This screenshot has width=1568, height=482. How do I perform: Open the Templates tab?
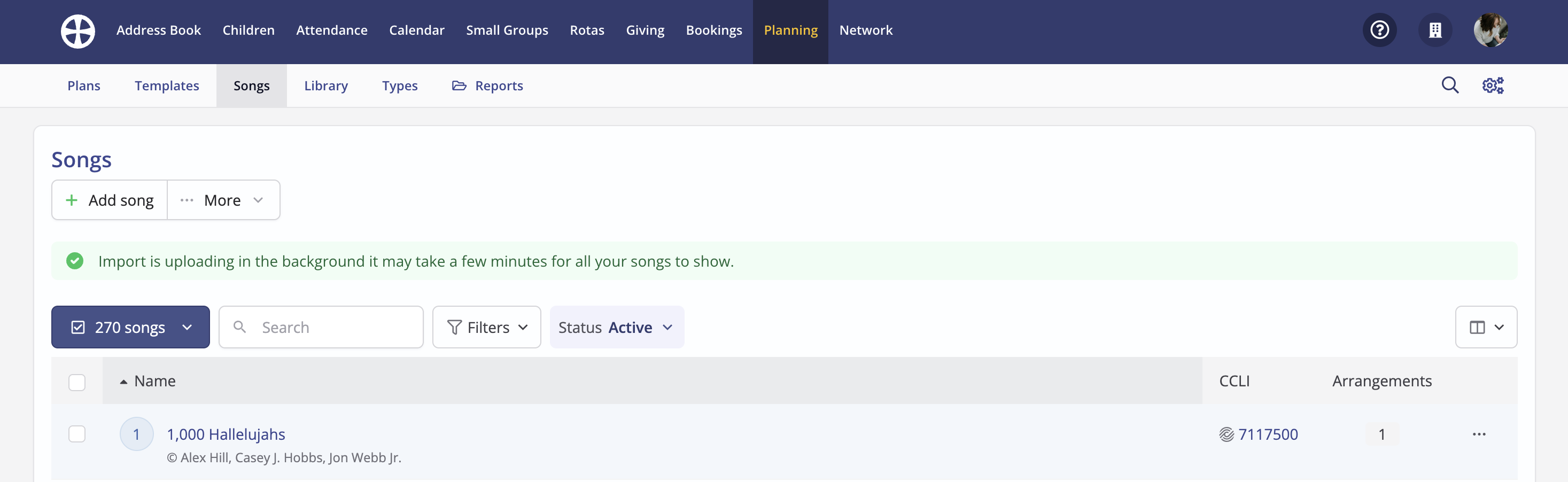point(167,86)
